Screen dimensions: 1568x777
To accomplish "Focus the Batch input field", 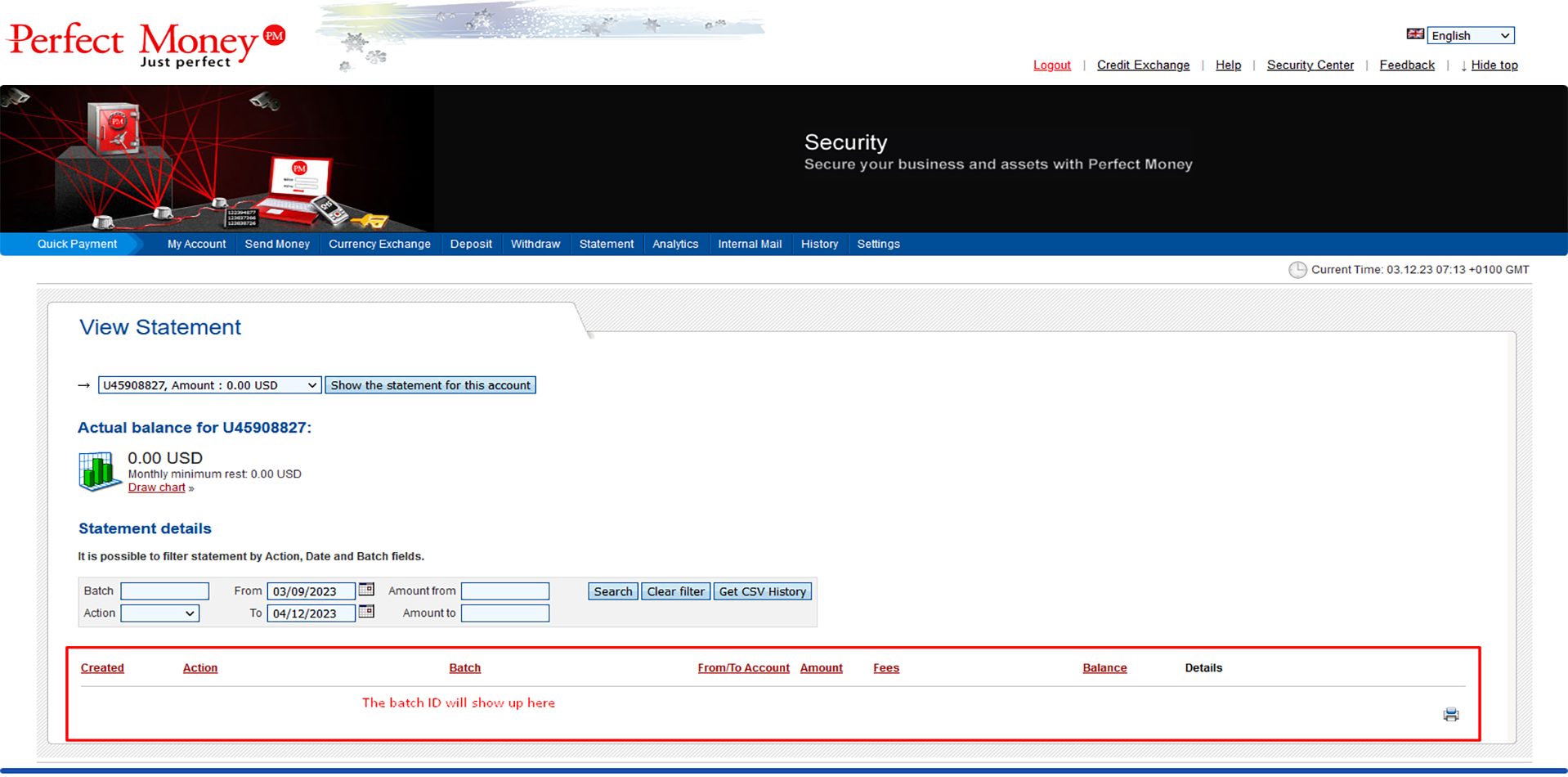I will (164, 591).
